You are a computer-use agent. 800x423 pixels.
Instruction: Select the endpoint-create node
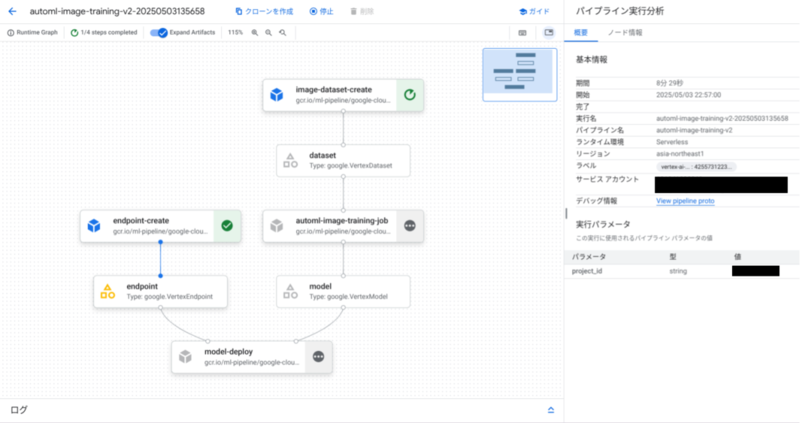click(x=160, y=226)
